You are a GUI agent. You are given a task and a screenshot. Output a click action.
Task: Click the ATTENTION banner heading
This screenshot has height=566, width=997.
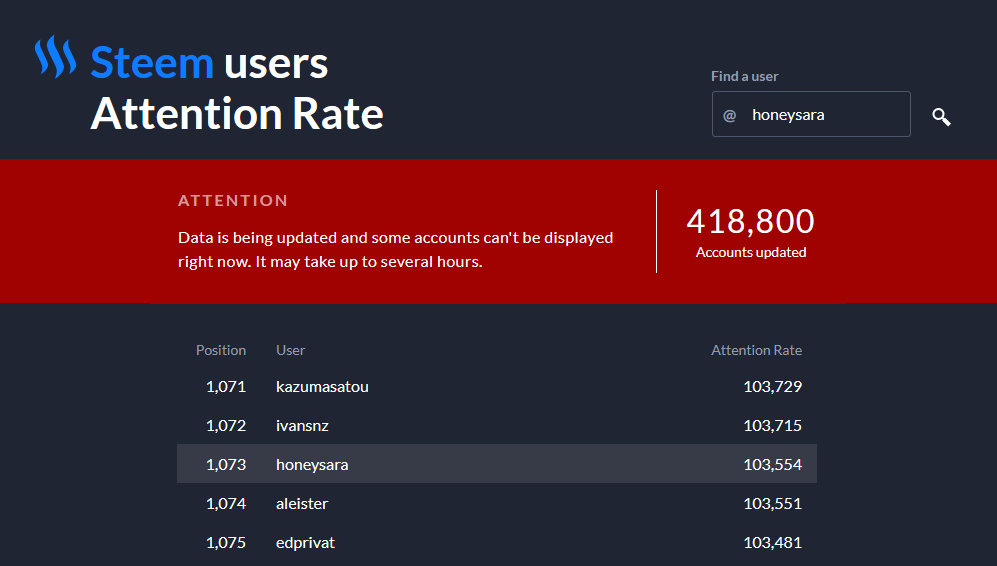coord(233,201)
